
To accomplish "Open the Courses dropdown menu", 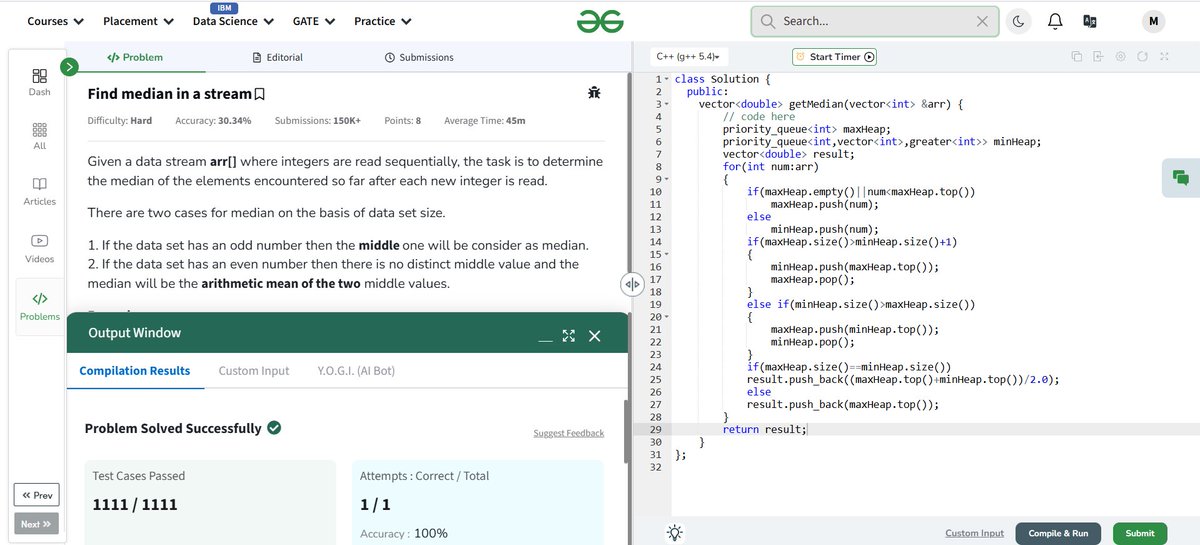I will click(x=56, y=21).
